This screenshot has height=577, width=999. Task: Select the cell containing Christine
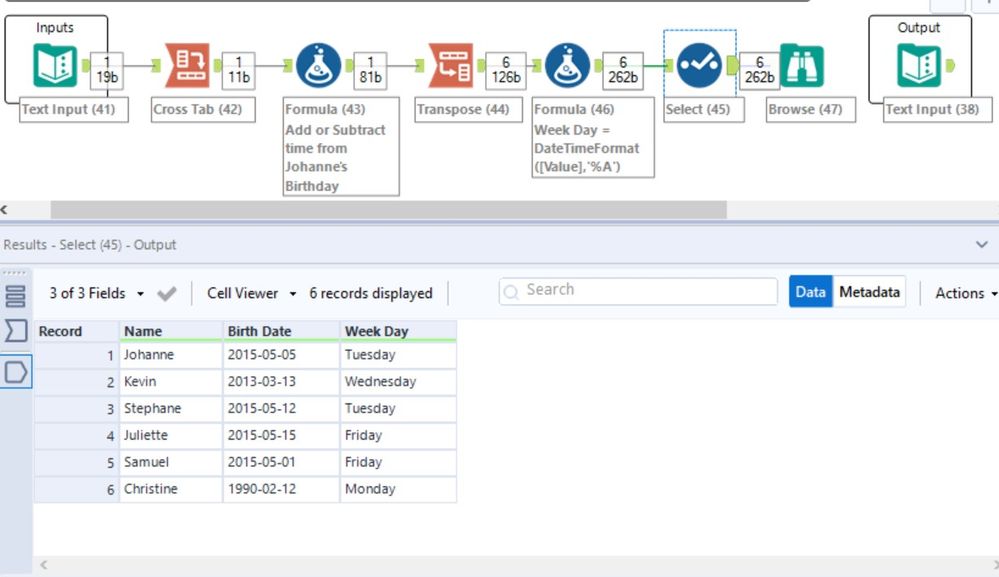coord(171,488)
